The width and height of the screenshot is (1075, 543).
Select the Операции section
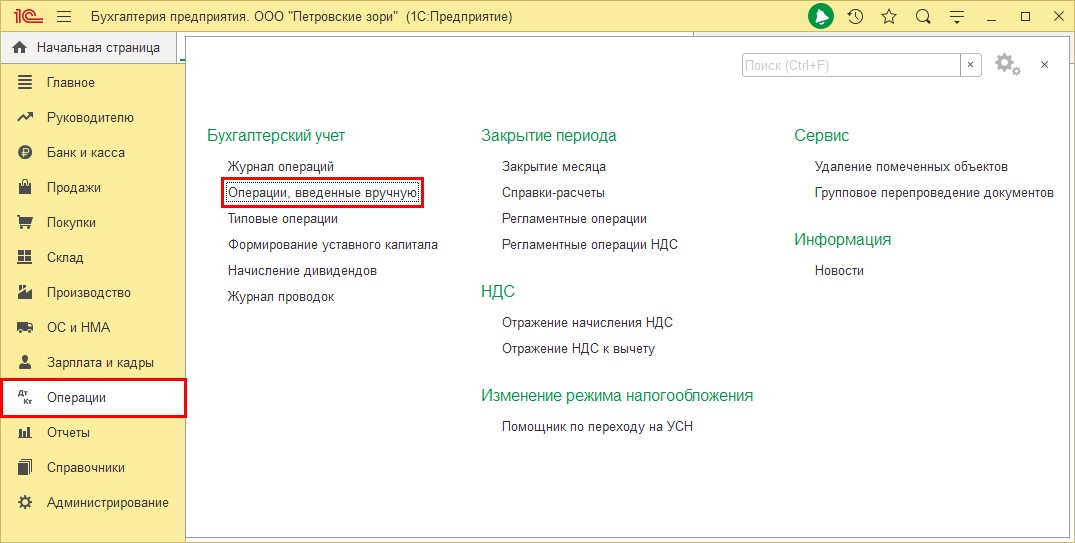coord(93,398)
